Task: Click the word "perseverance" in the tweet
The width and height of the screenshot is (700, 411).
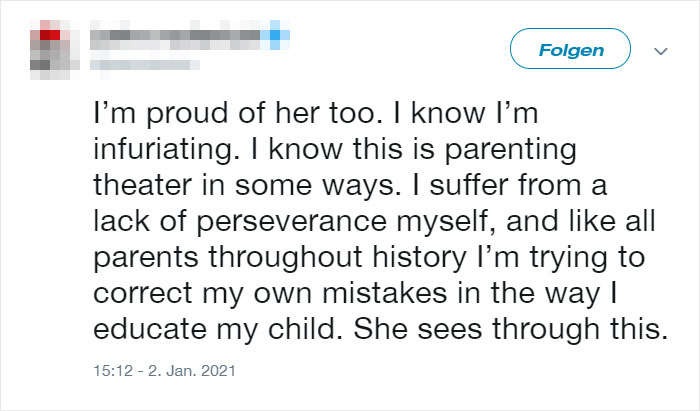Action: click(292, 222)
